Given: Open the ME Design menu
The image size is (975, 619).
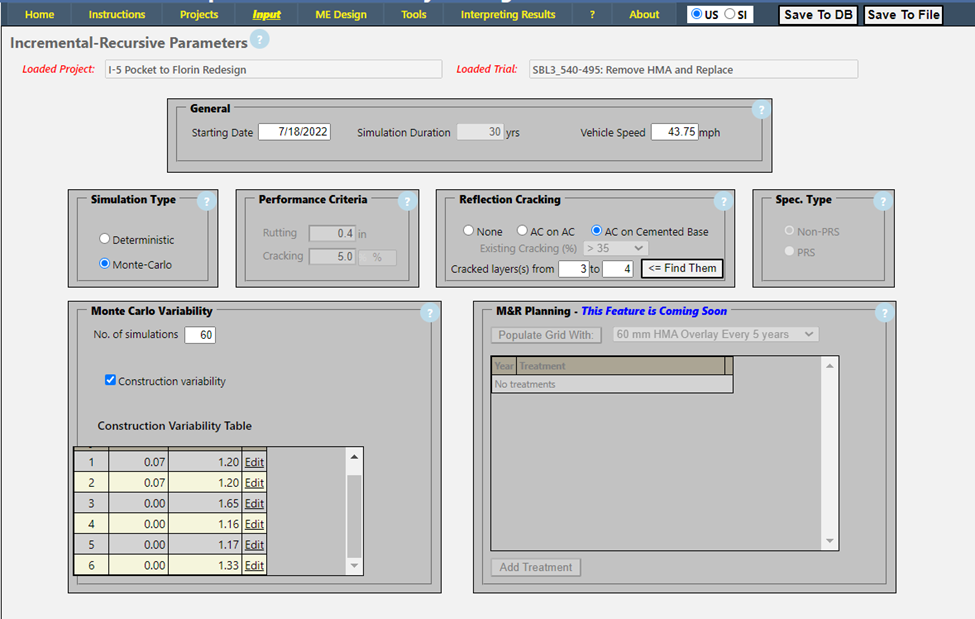Looking at the screenshot, I should 341,15.
